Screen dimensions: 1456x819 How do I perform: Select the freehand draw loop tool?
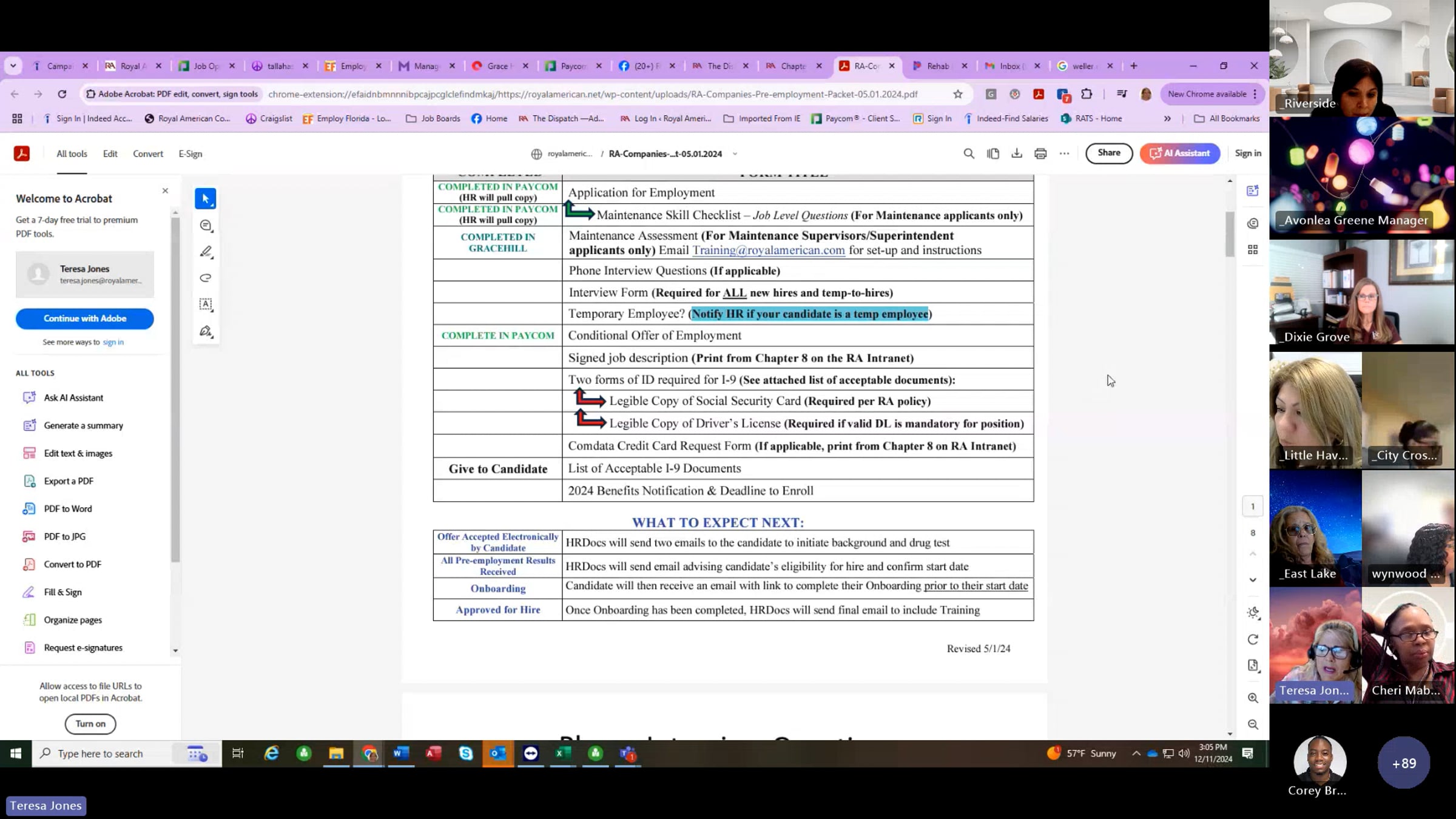(206, 278)
